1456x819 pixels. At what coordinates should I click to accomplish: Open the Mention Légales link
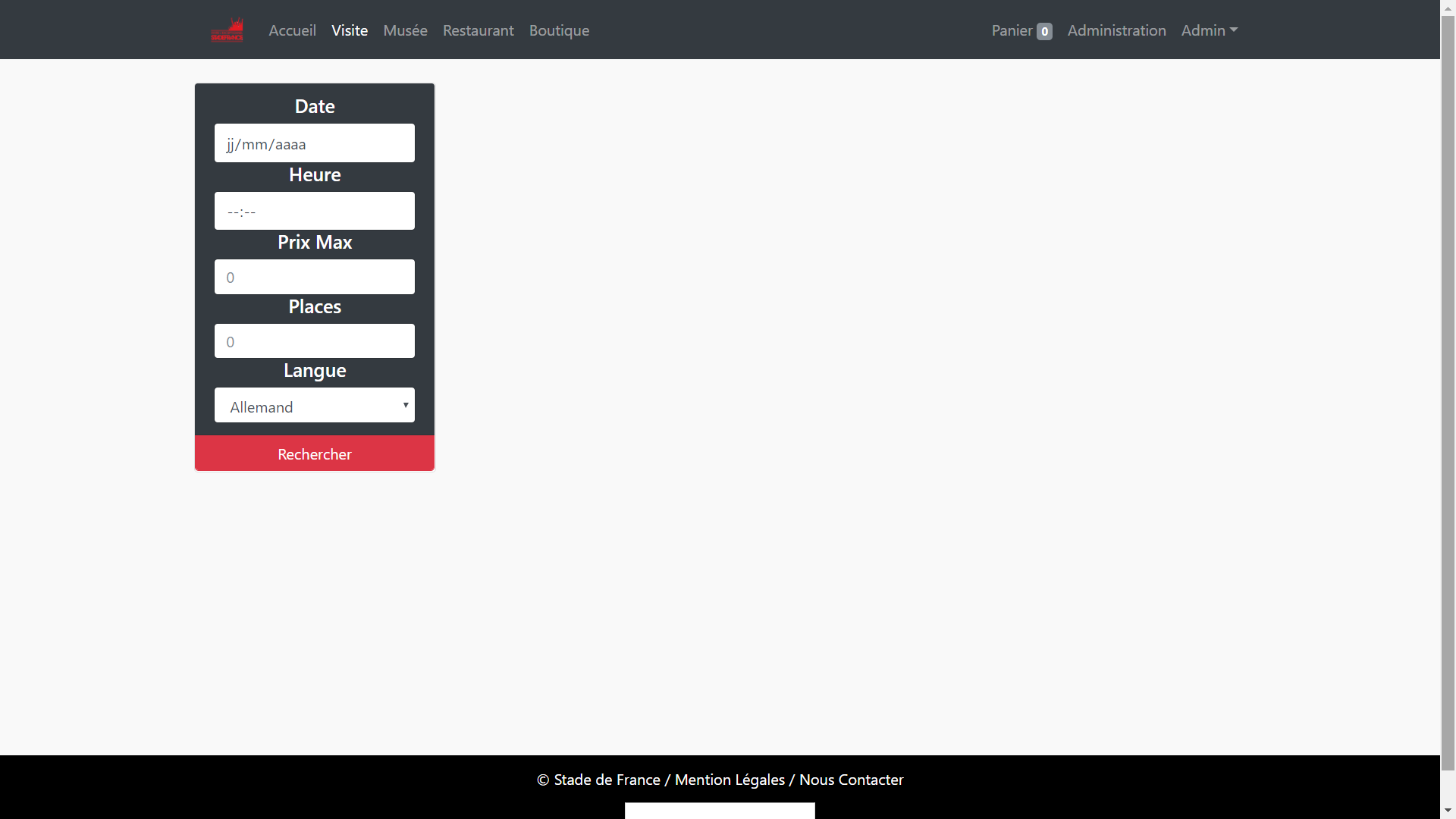pos(730,780)
